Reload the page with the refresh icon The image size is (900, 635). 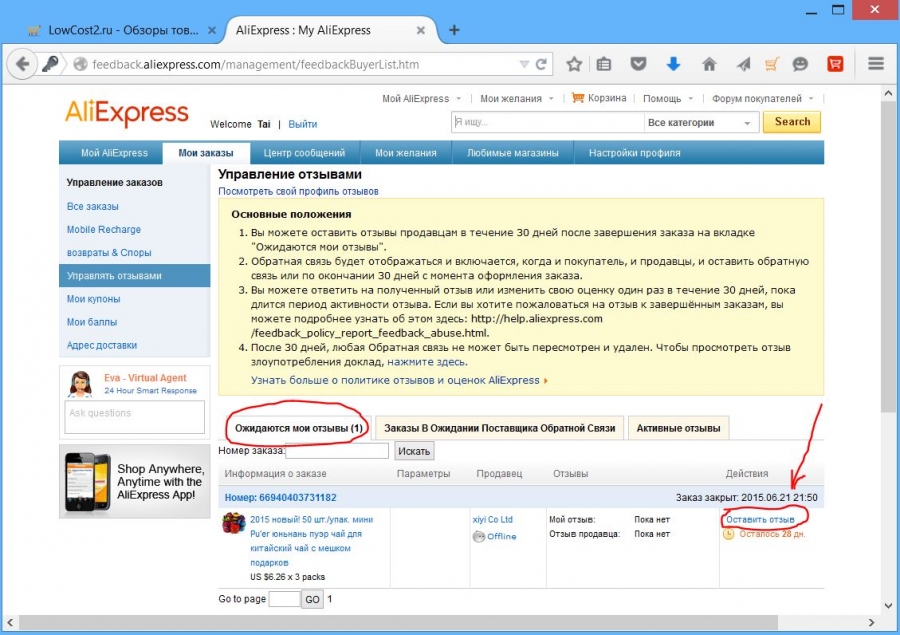[x=541, y=64]
